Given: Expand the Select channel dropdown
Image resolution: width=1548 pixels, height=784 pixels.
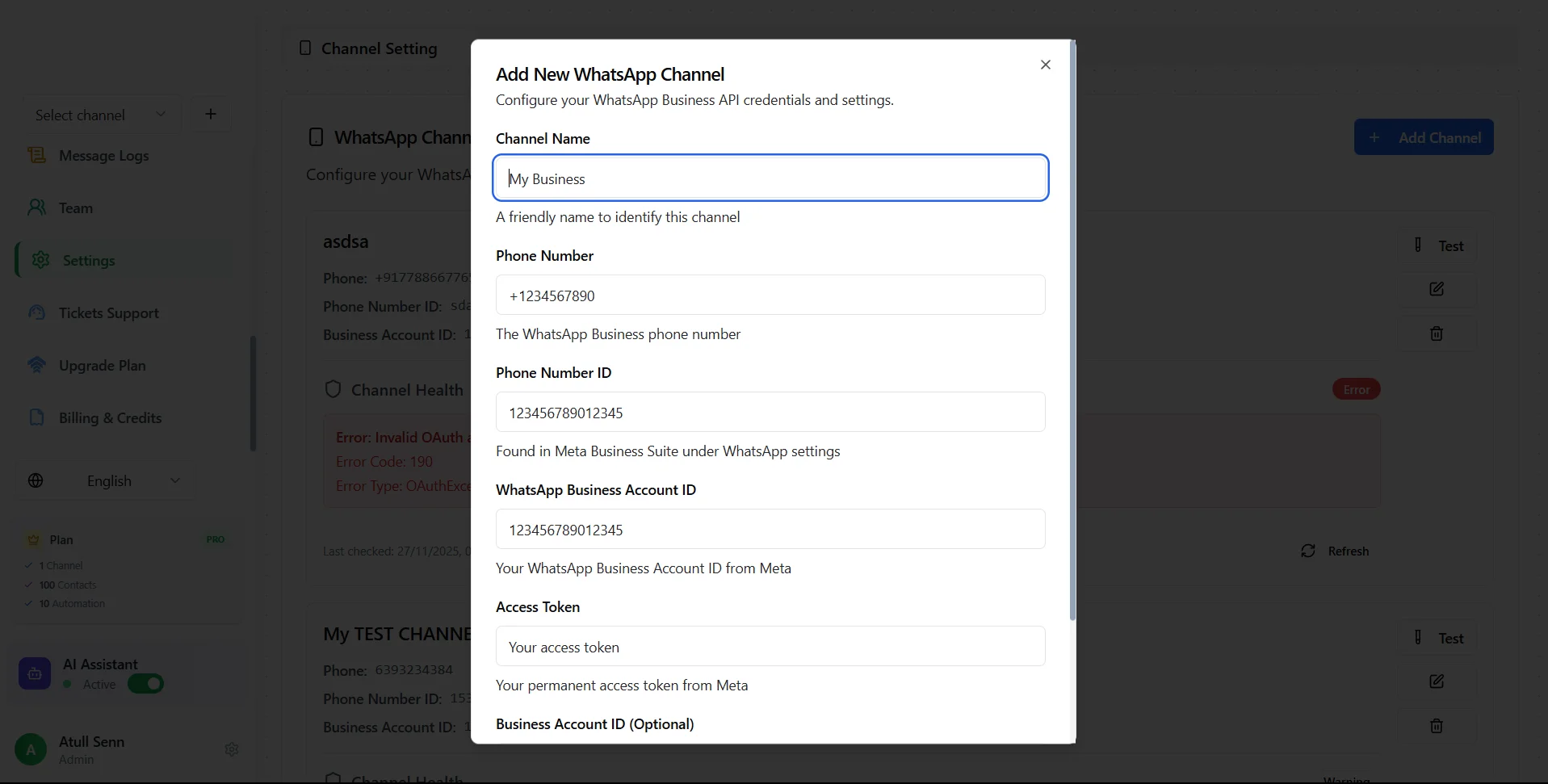Looking at the screenshot, I should tap(99, 115).
